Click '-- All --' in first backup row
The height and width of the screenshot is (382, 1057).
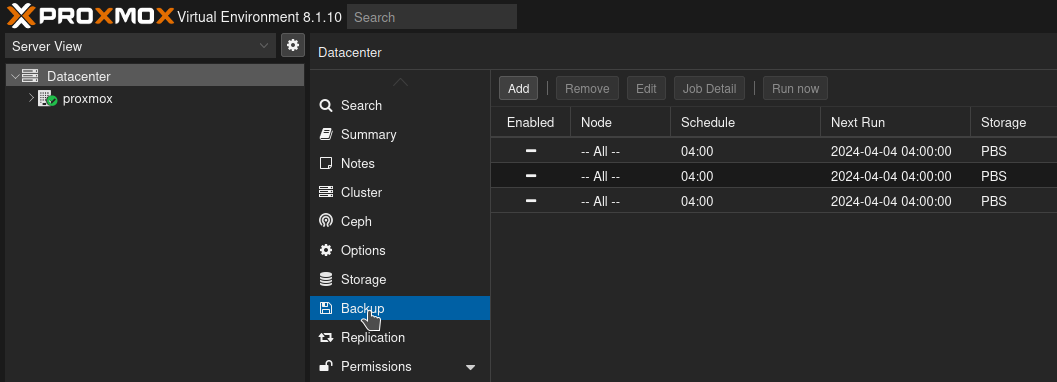tap(600, 152)
